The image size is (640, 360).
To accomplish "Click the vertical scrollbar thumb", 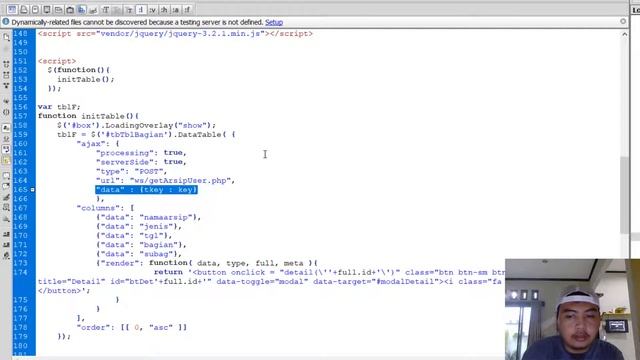I will [x=624, y=195].
